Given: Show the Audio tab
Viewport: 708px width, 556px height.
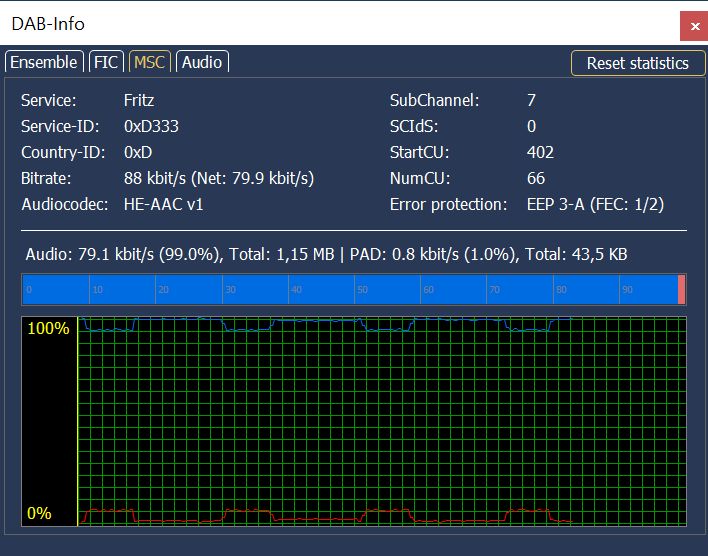Looking at the screenshot, I should click(201, 62).
